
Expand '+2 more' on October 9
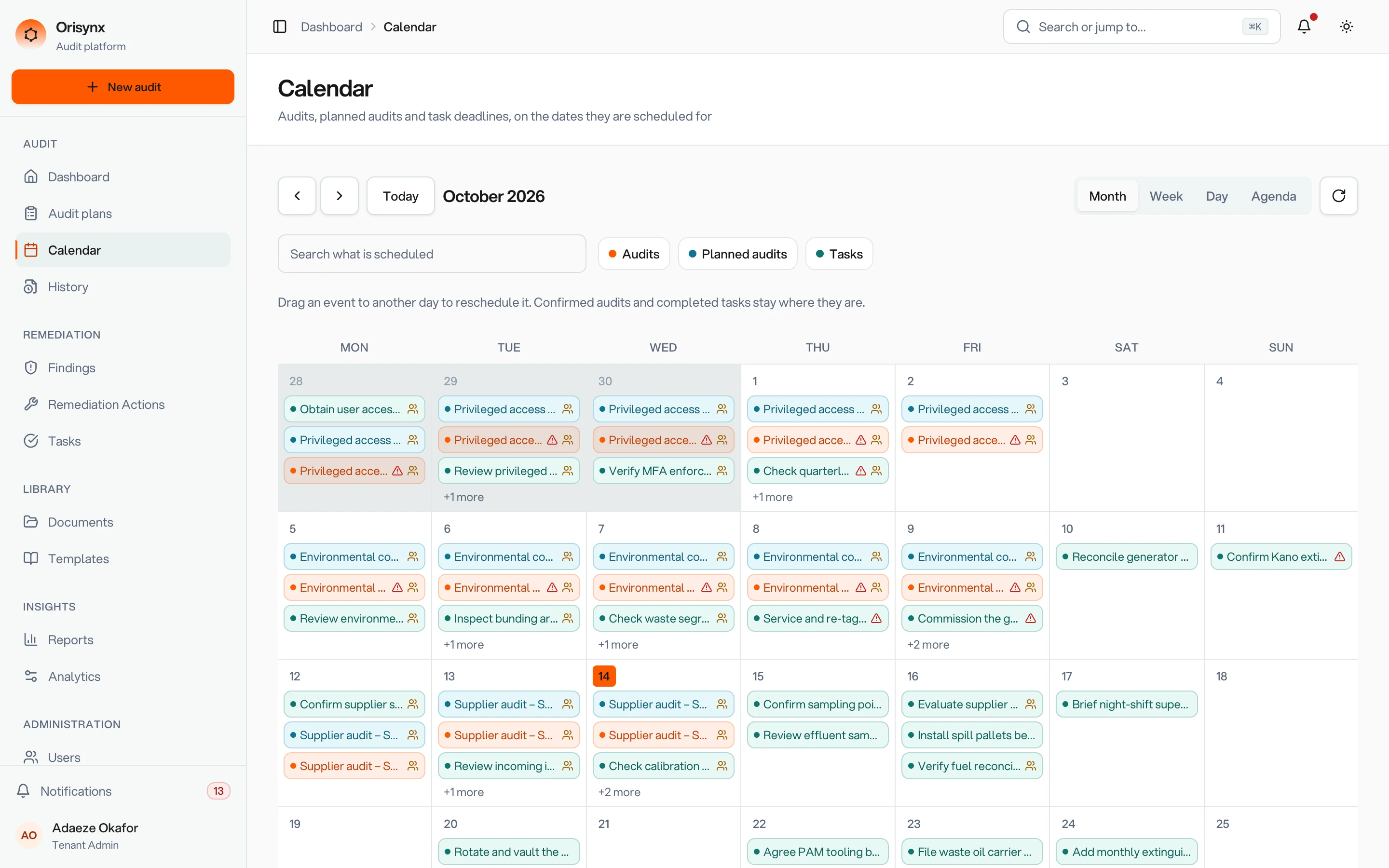click(928, 645)
